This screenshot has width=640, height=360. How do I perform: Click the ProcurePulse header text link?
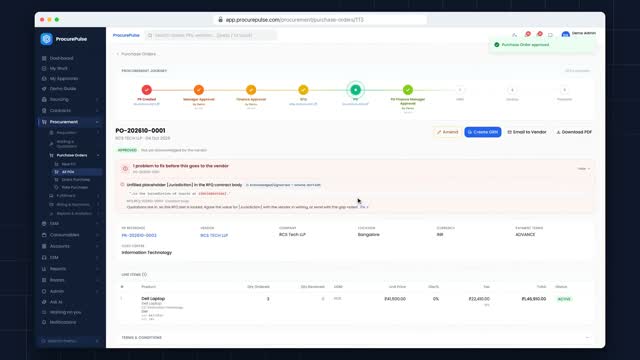[x=126, y=36]
